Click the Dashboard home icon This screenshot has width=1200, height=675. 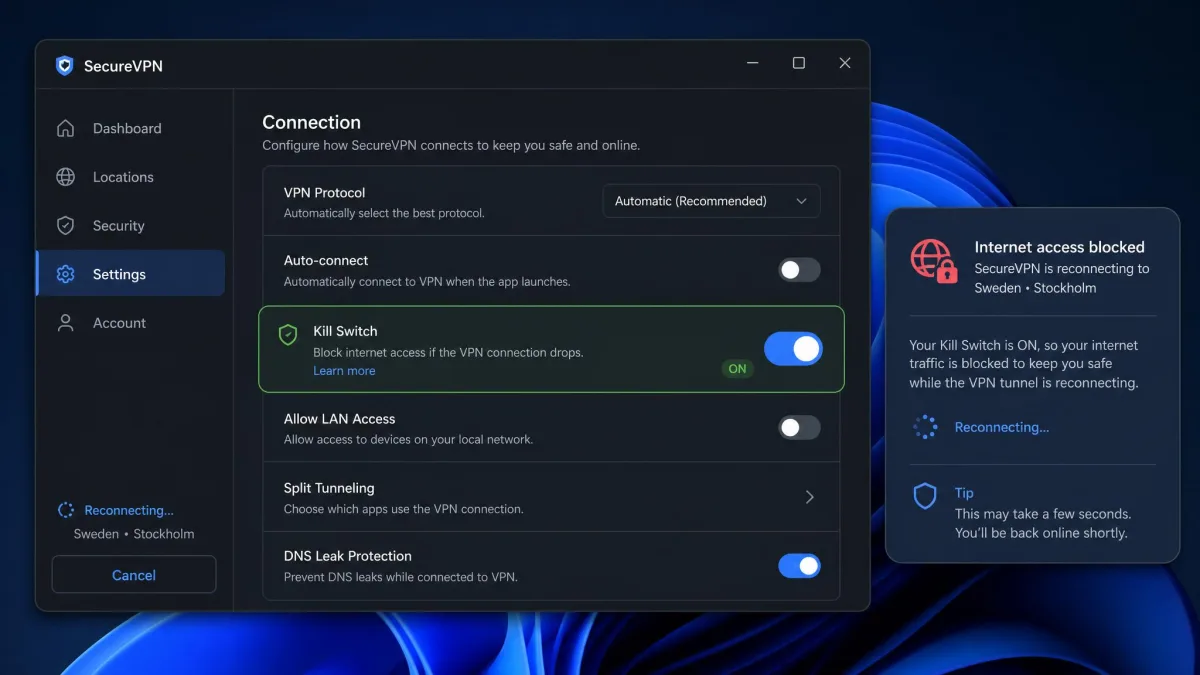pos(65,128)
